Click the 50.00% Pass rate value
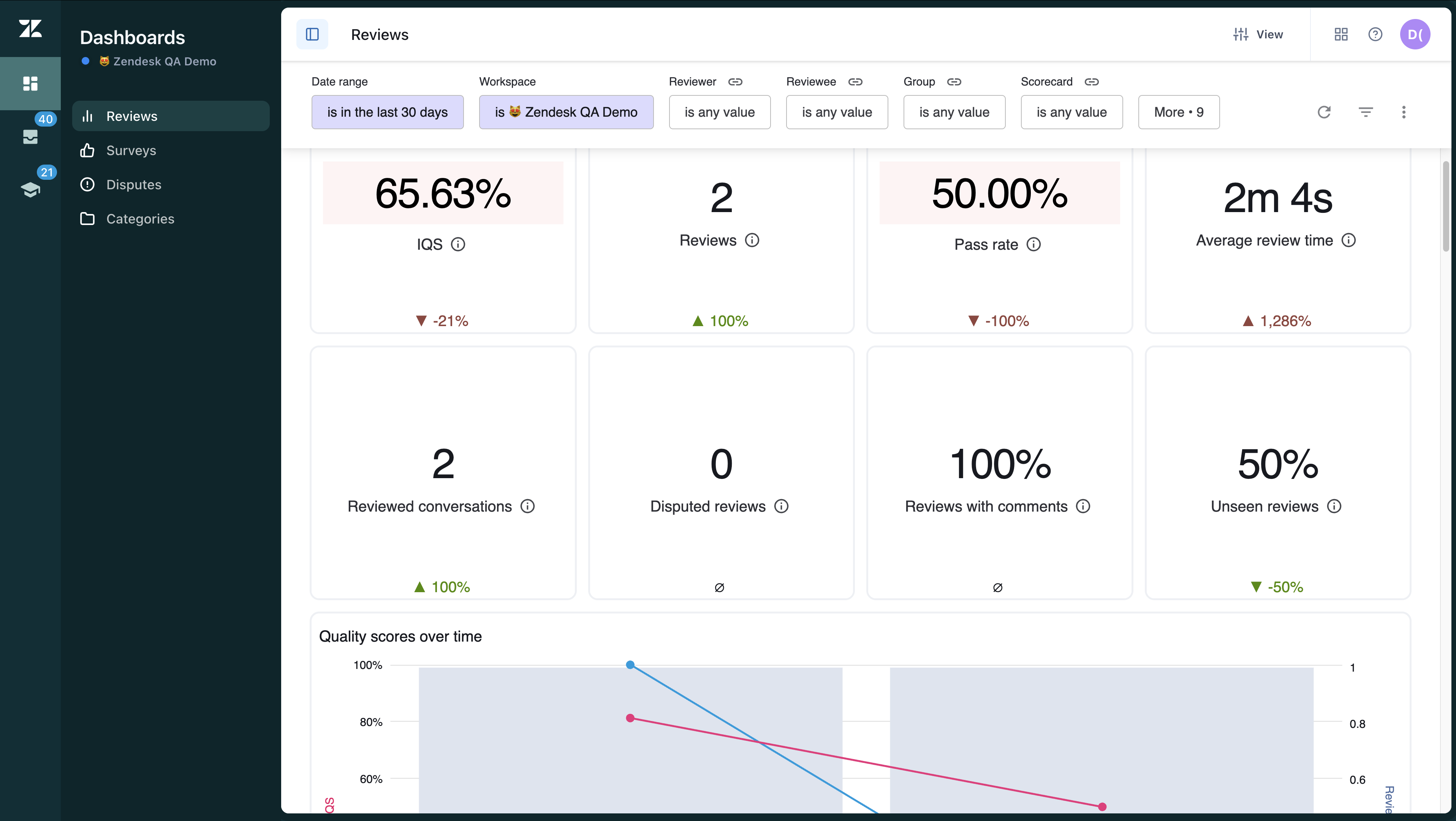1456x821 pixels. pyautogui.click(x=999, y=193)
